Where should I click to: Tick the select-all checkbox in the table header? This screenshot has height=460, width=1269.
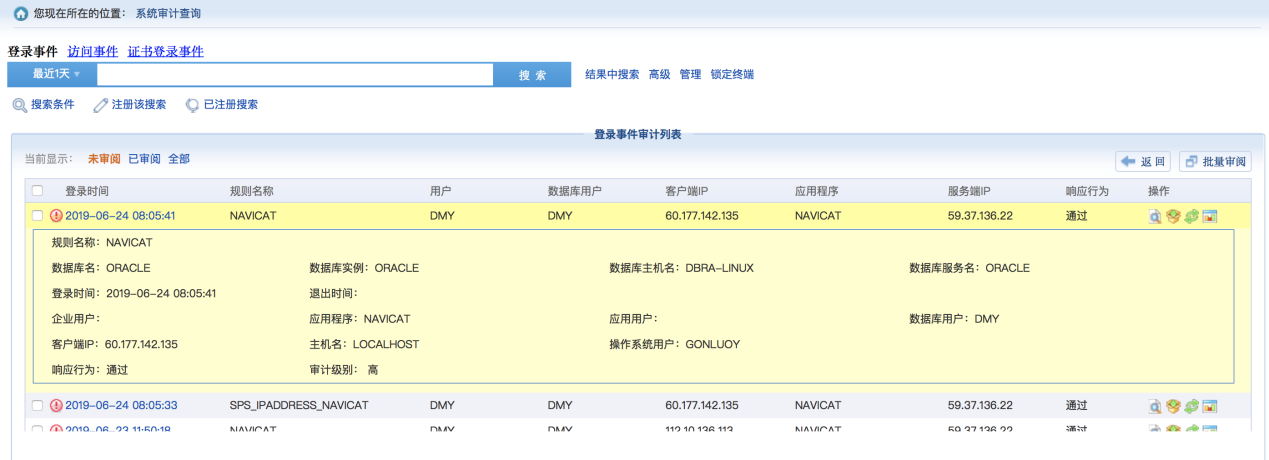[x=37, y=191]
